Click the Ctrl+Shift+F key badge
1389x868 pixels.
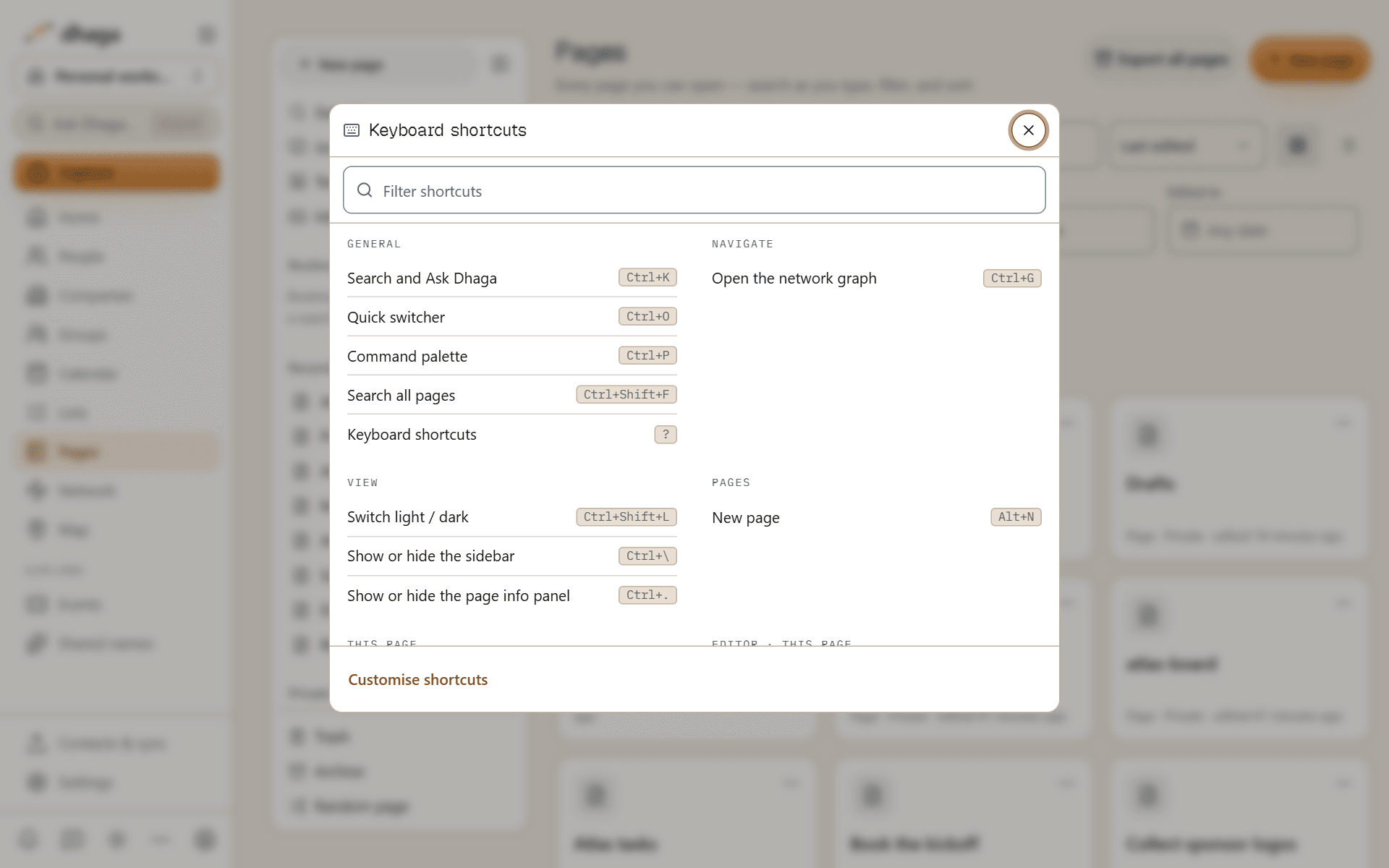(626, 395)
